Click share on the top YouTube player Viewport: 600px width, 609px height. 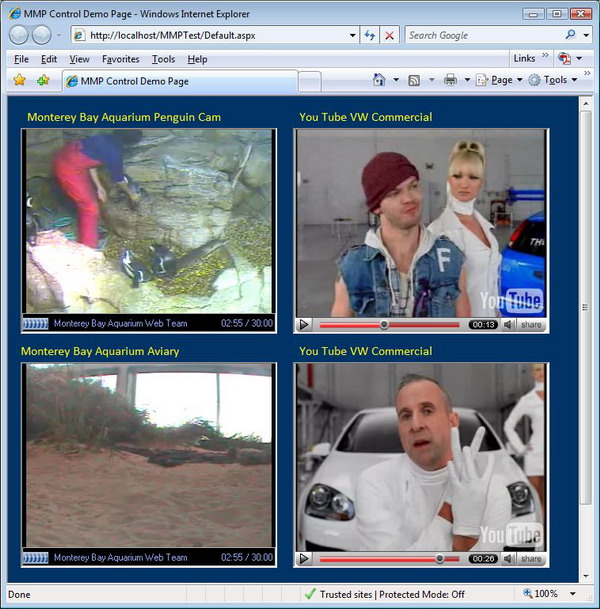[531, 325]
